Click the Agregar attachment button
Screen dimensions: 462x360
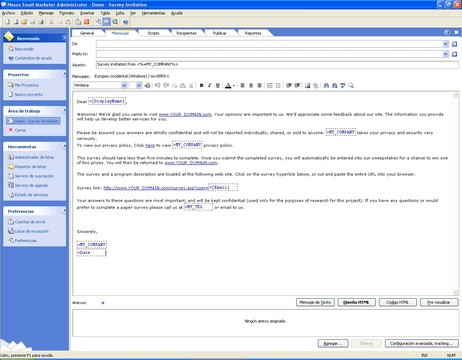(333, 343)
